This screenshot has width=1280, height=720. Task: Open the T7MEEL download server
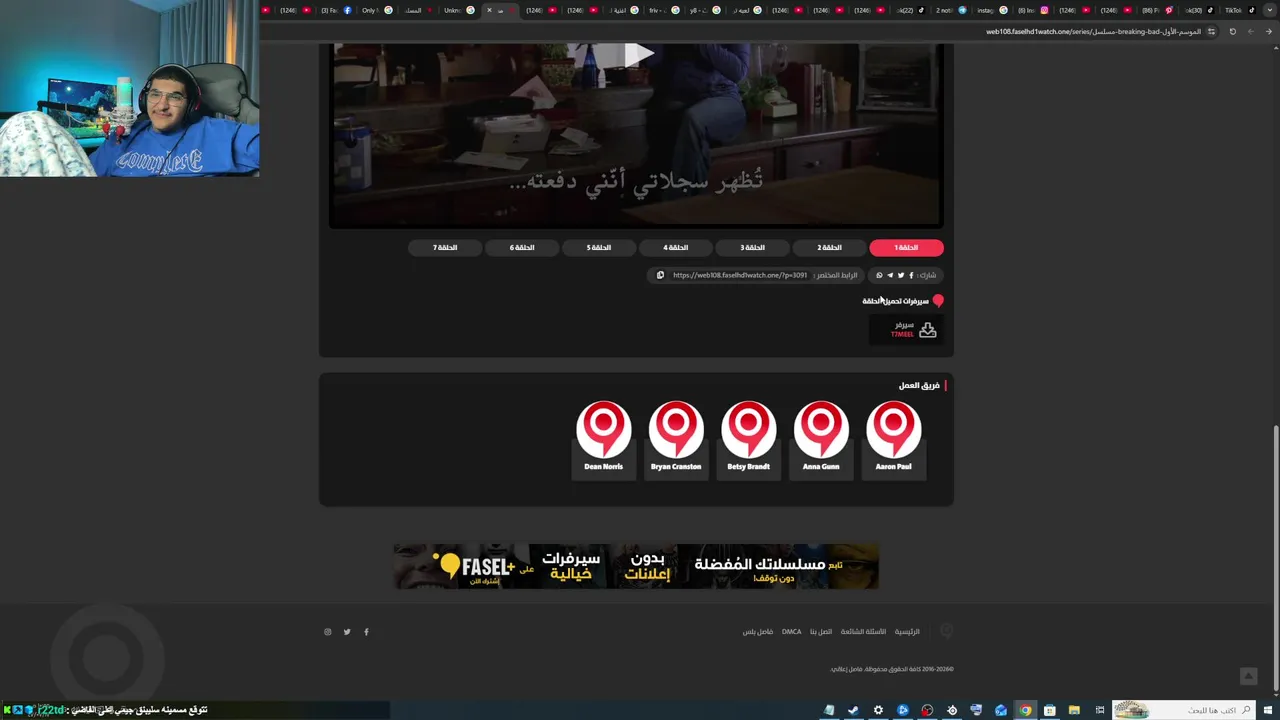905,329
